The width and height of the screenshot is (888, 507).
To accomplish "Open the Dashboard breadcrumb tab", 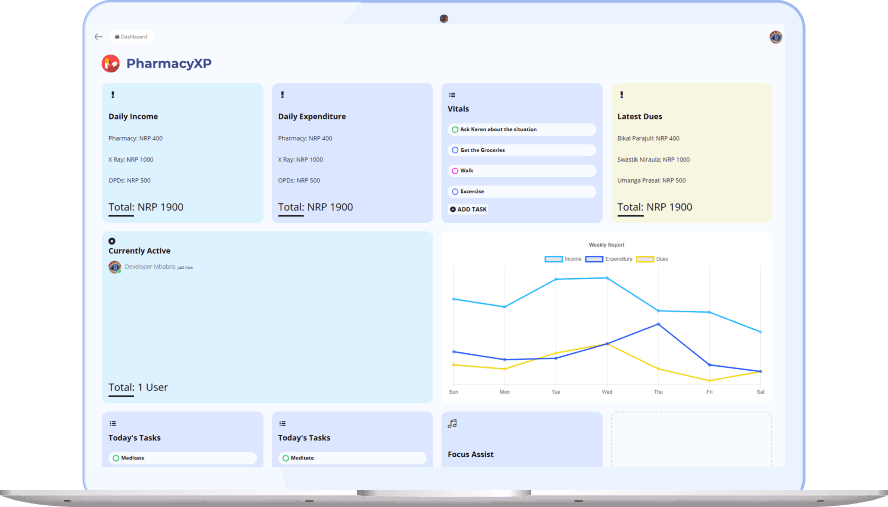I will coord(131,37).
